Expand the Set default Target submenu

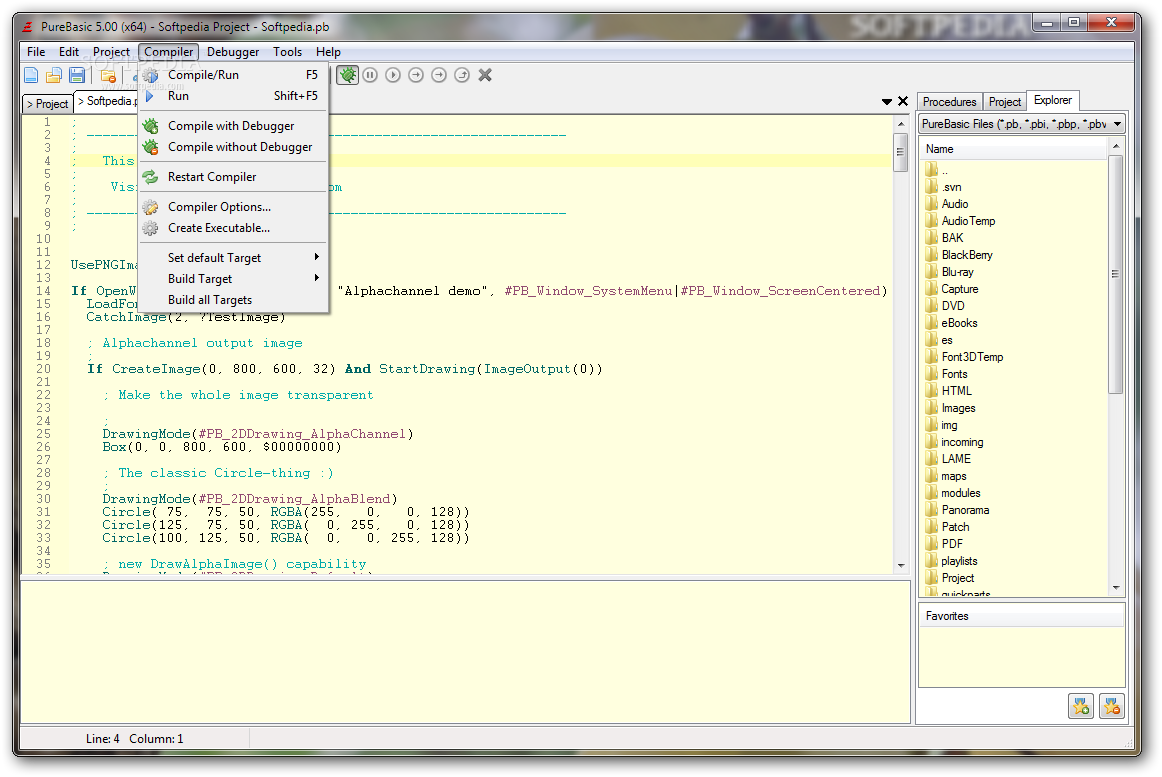pos(233,257)
